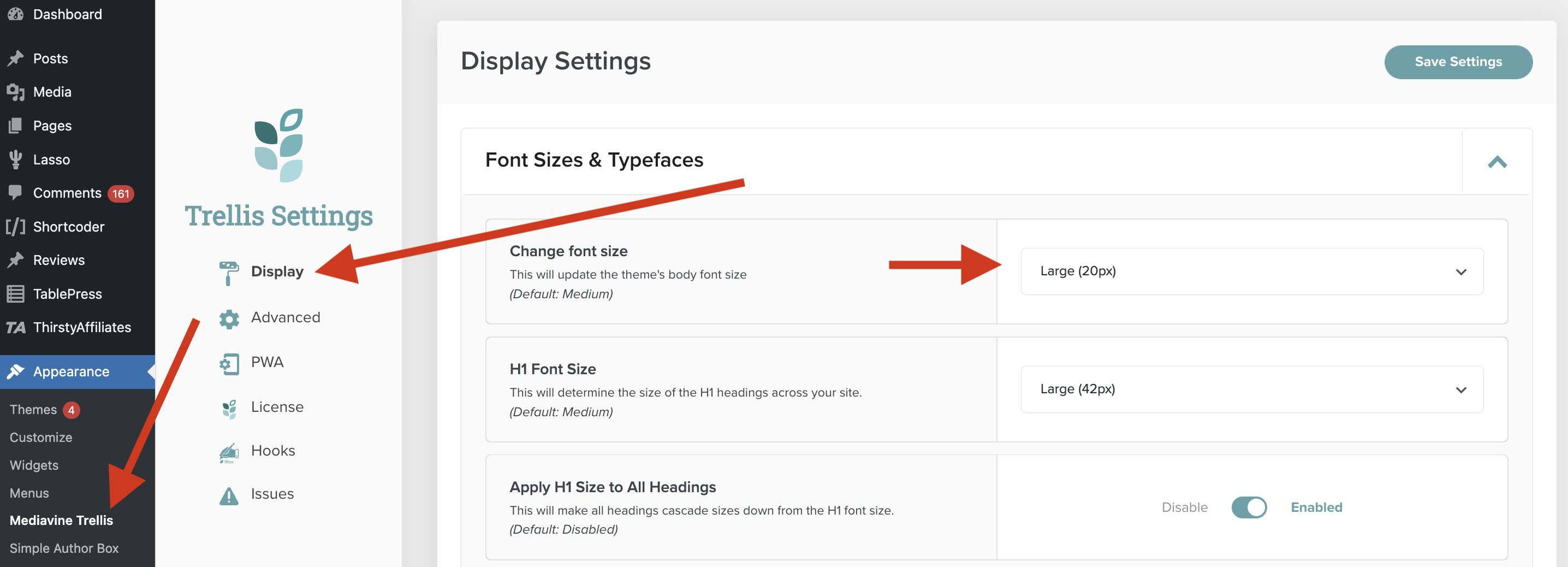This screenshot has height=567, width=1568.
Task: Click the License sprout icon
Action: point(229,409)
